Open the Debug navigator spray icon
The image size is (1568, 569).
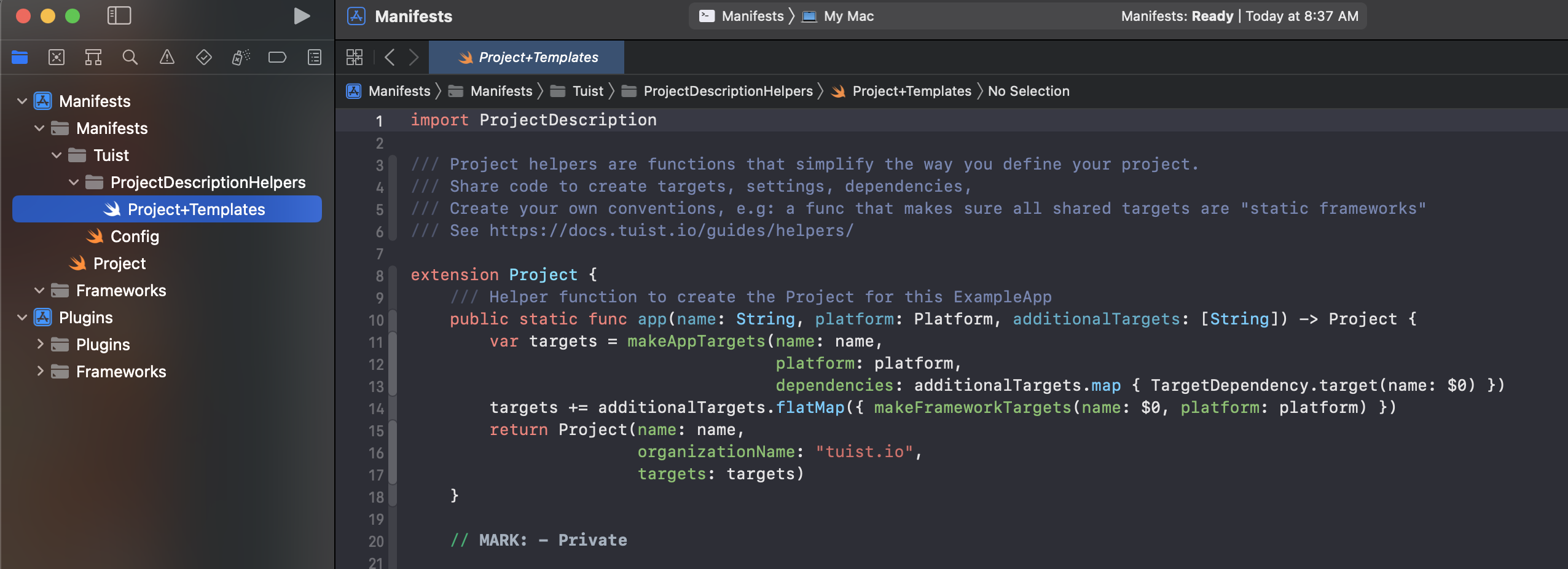coord(241,58)
